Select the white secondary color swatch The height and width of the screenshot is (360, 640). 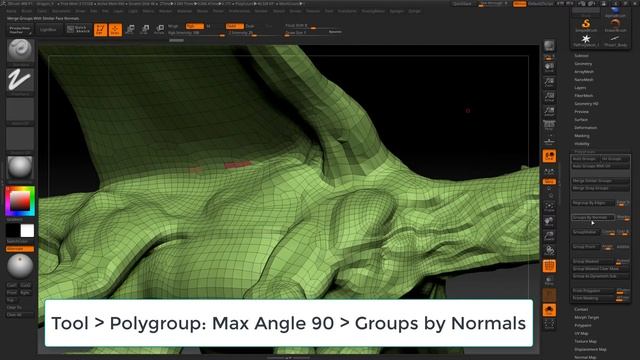coord(27,231)
